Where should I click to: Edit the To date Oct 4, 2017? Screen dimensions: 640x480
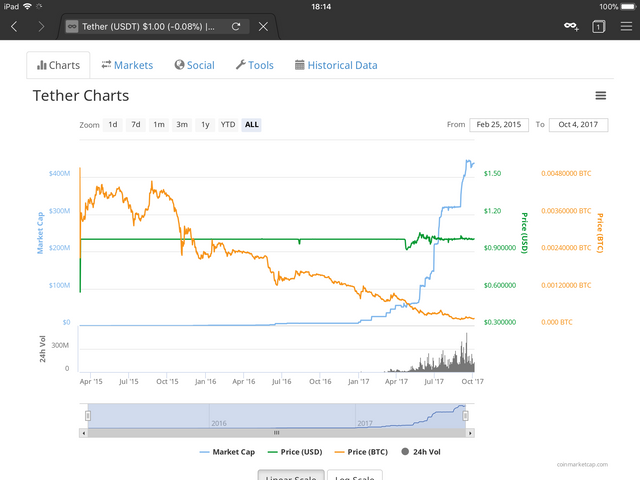pyautogui.click(x=578, y=124)
